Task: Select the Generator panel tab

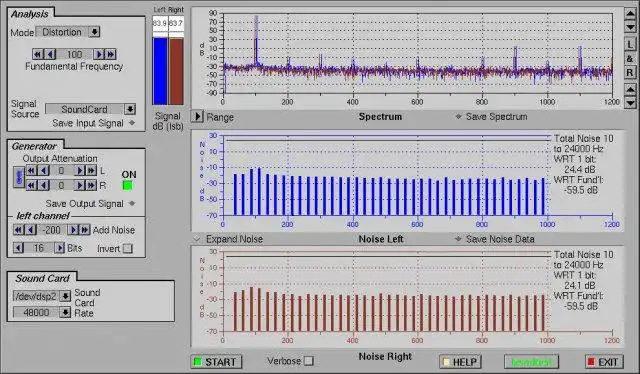Action: click(34, 146)
